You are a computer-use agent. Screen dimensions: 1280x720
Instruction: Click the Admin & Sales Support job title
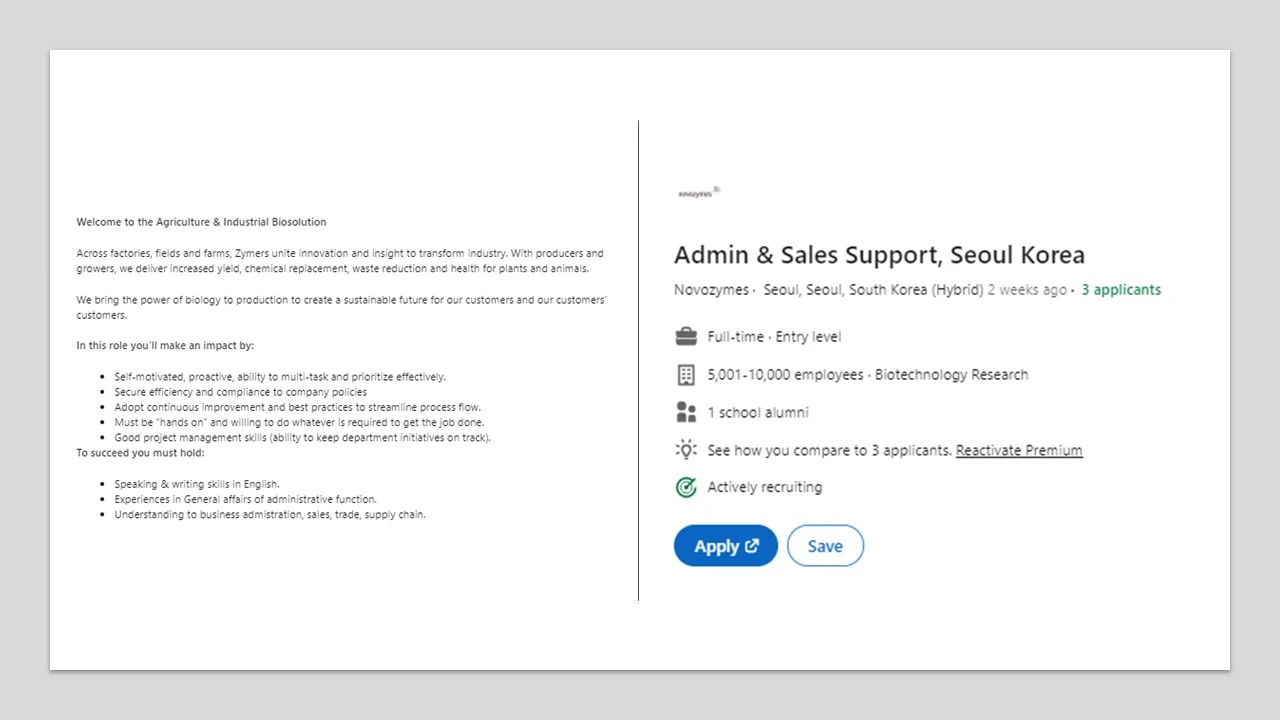point(879,255)
